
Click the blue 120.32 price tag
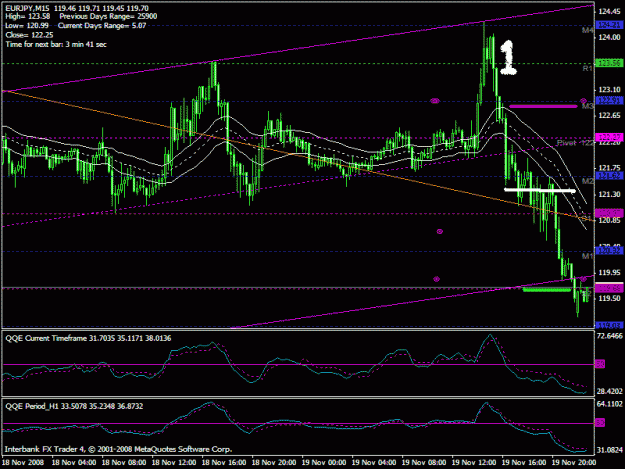pyautogui.click(x=608, y=251)
